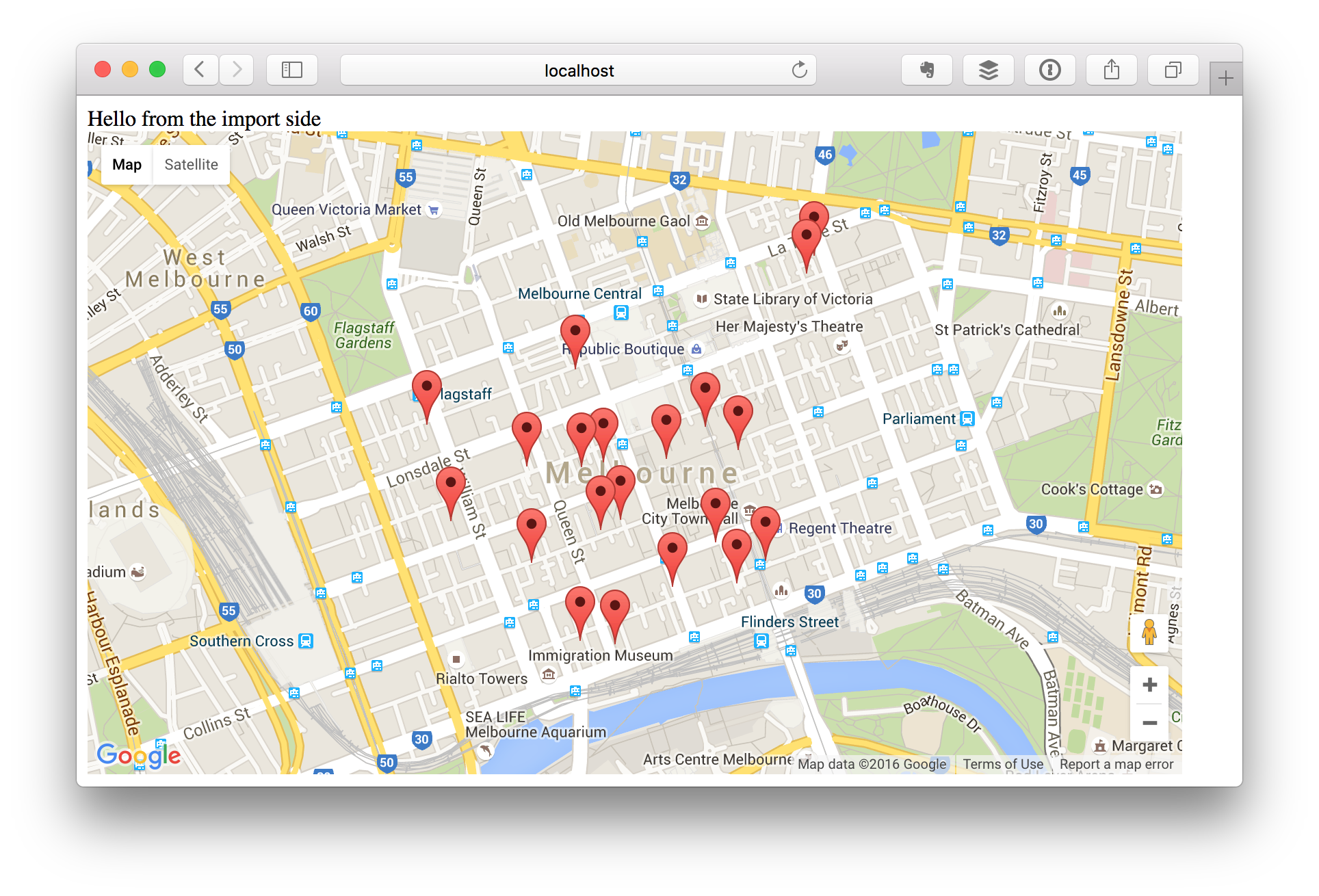Click the Safari back arrow button
The image size is (1319, 896).
(200, 70)
